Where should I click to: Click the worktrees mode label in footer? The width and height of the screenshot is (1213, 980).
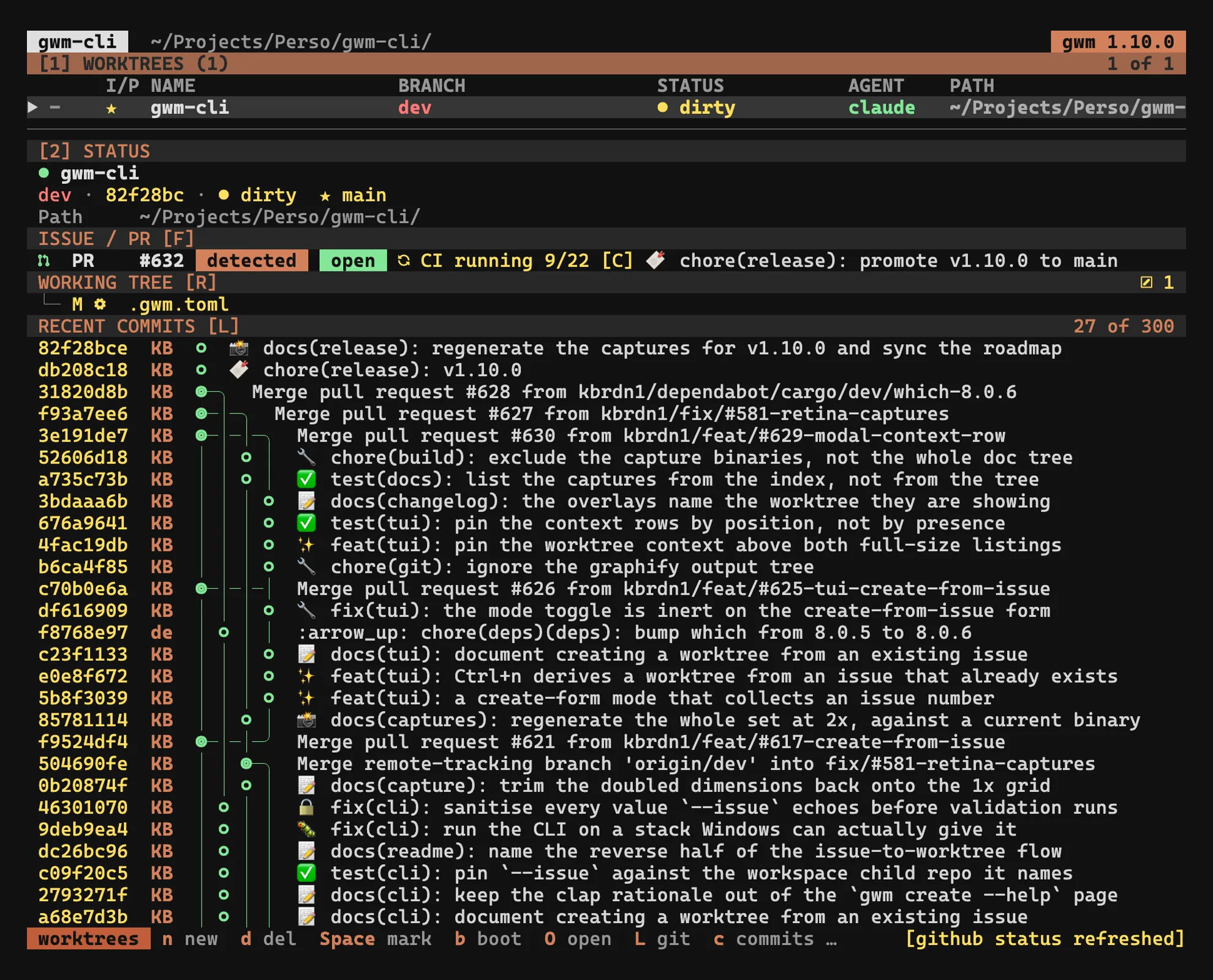click(89, 939)
